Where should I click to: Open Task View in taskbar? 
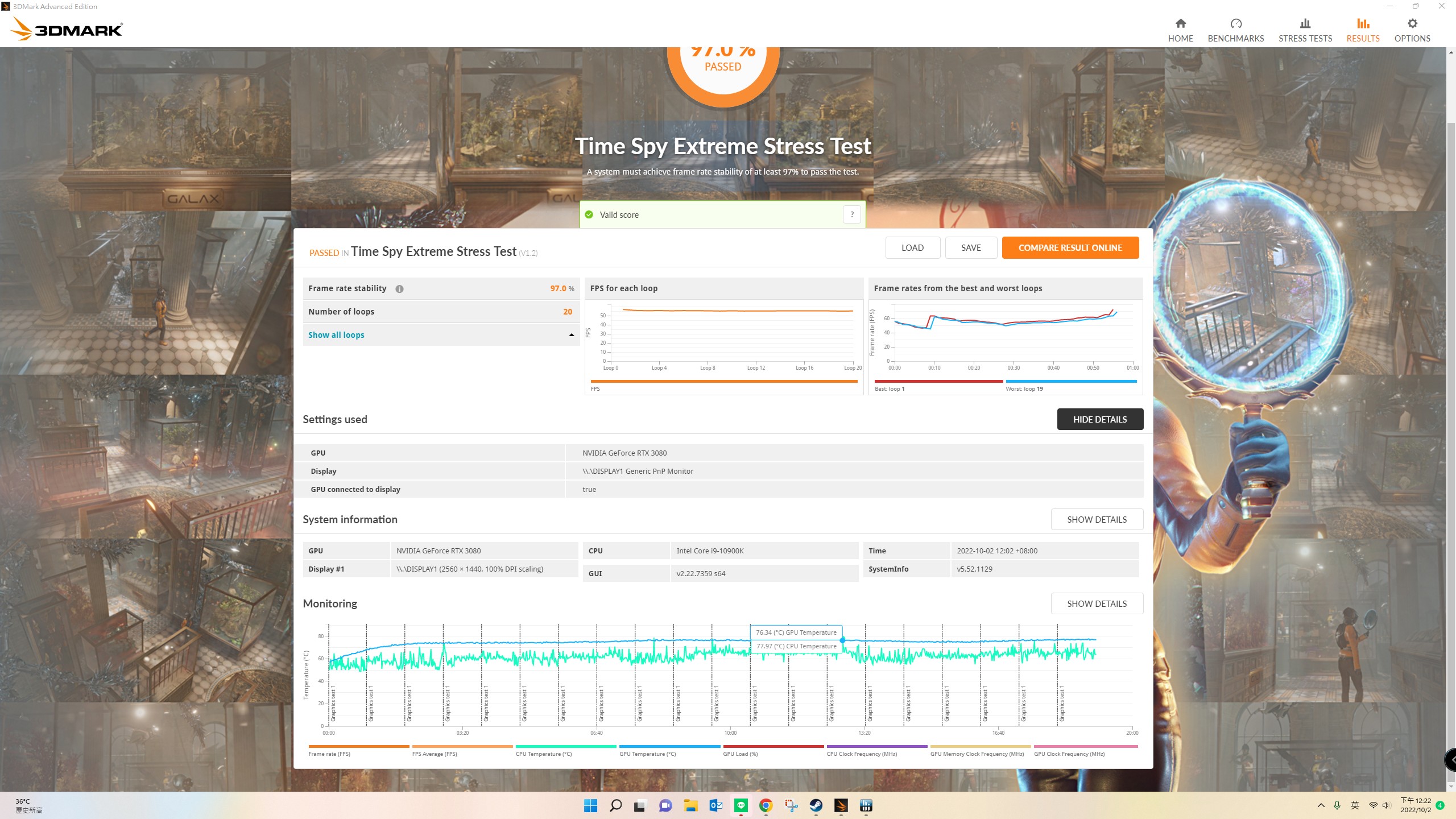coord(640,805)
